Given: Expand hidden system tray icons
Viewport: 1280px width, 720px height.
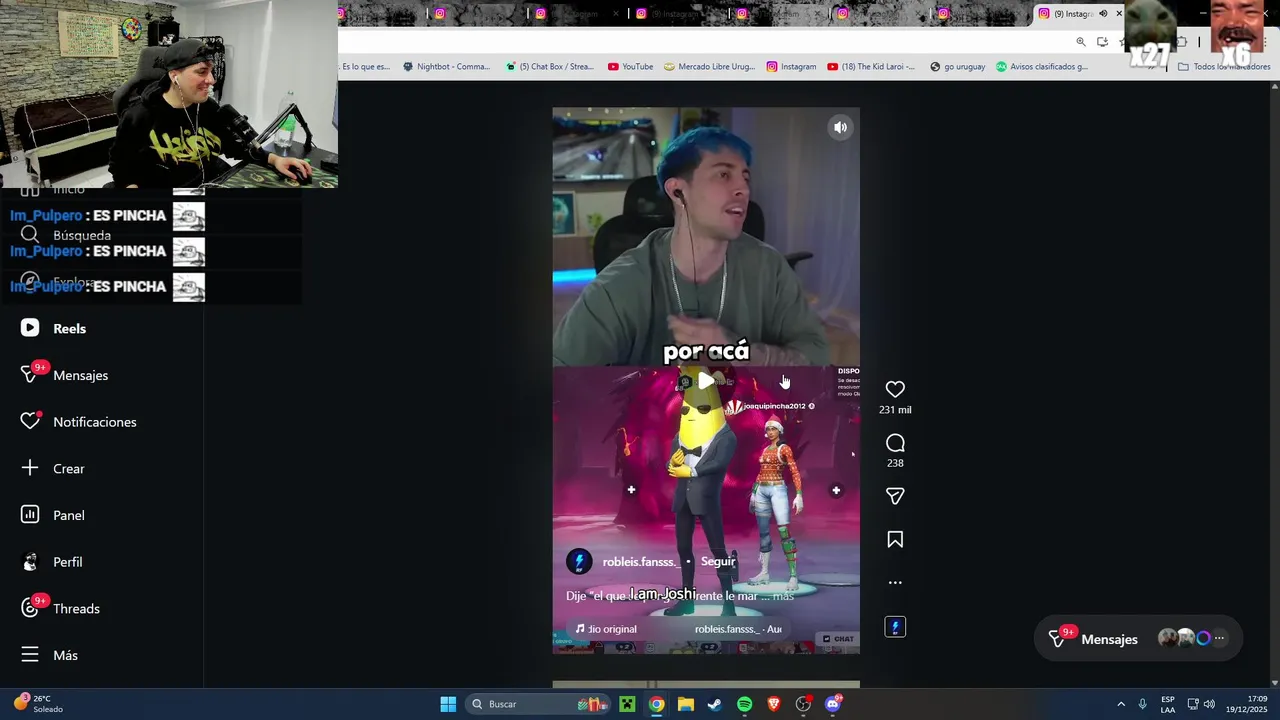Looking at the screenshot, I should click(x=1121, y=704).
